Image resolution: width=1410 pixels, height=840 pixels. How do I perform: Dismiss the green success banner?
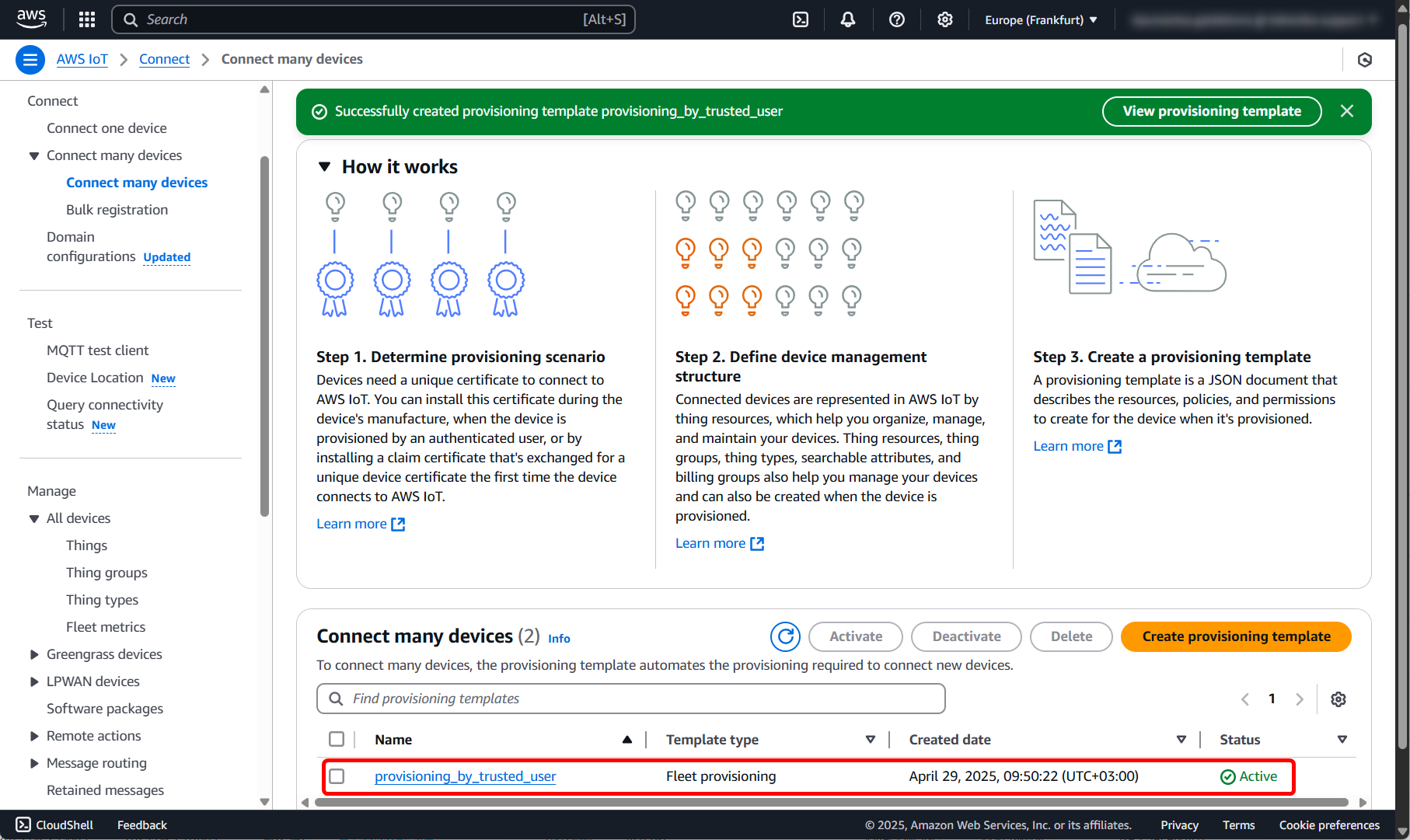pyautogui.click(x=1347, y=111)
